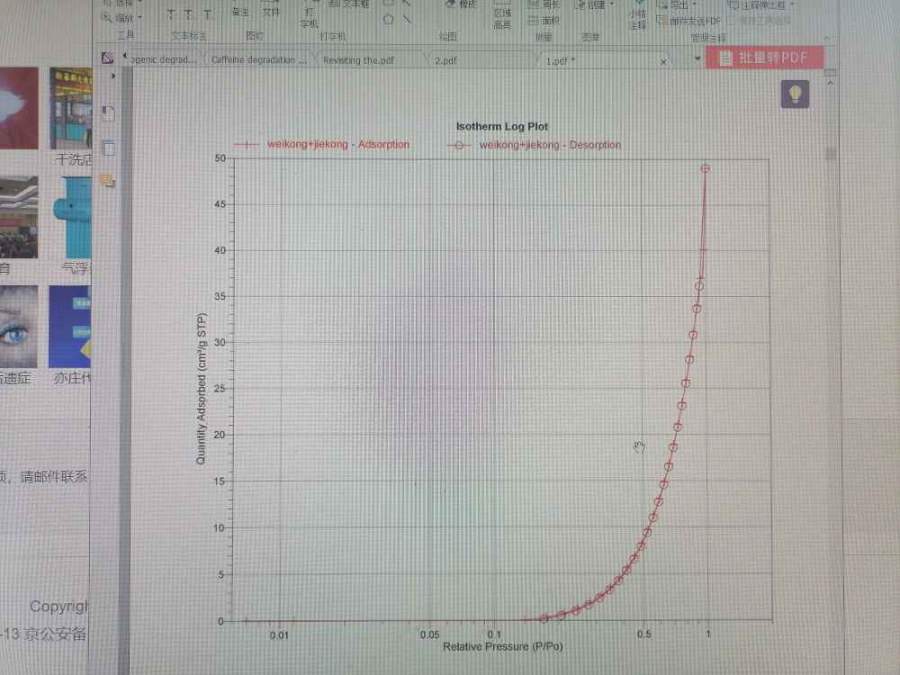Viewport: 900px width, 675px height.
Task: Select the pentagon shape drawing tool
Action: coord(388,18)
